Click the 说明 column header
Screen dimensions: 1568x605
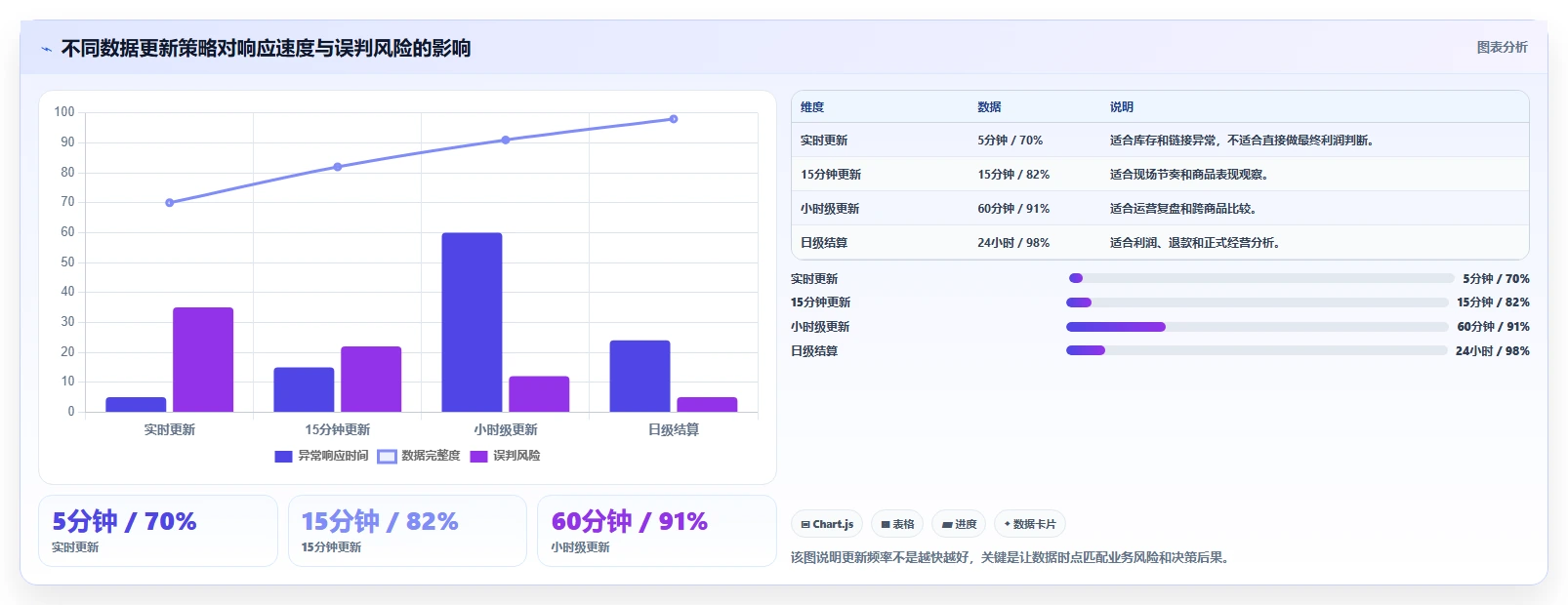click(x=1122, y=107)
